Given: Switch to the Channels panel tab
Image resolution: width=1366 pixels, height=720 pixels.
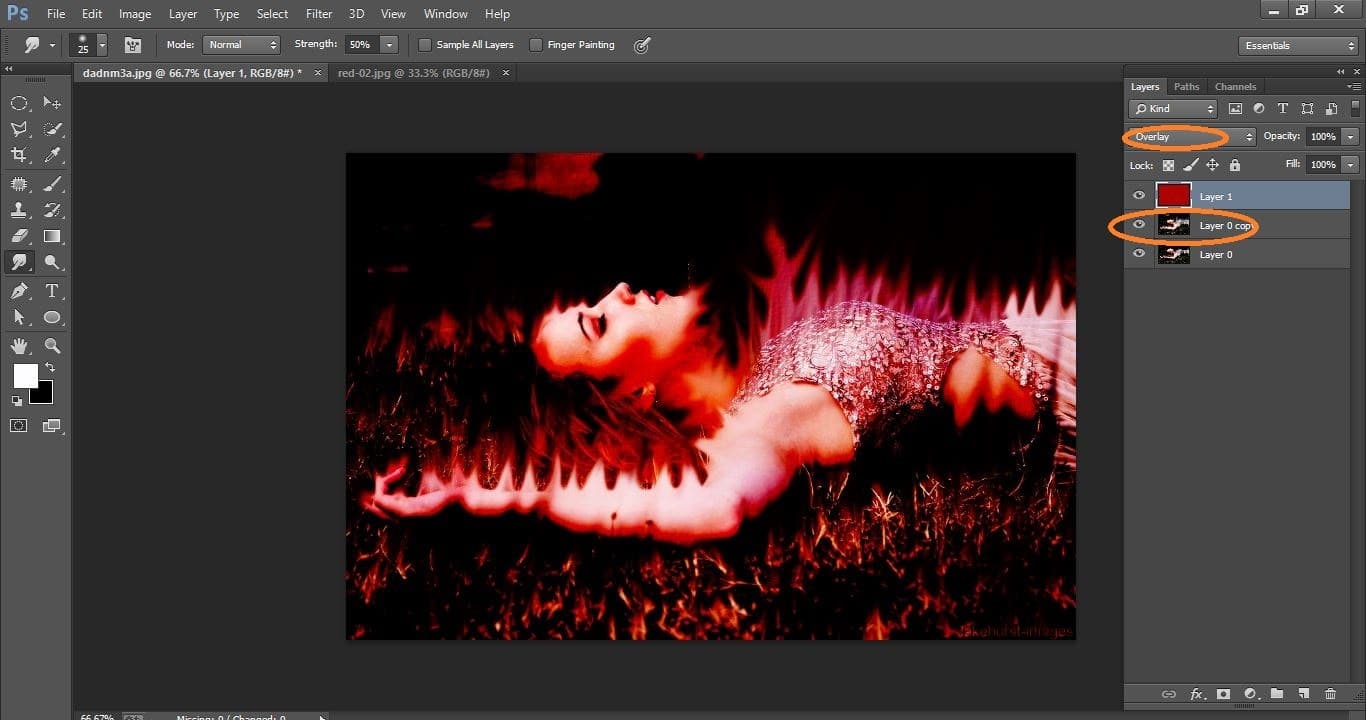Looking at the screenshot, I should [x=1235, y=87].
